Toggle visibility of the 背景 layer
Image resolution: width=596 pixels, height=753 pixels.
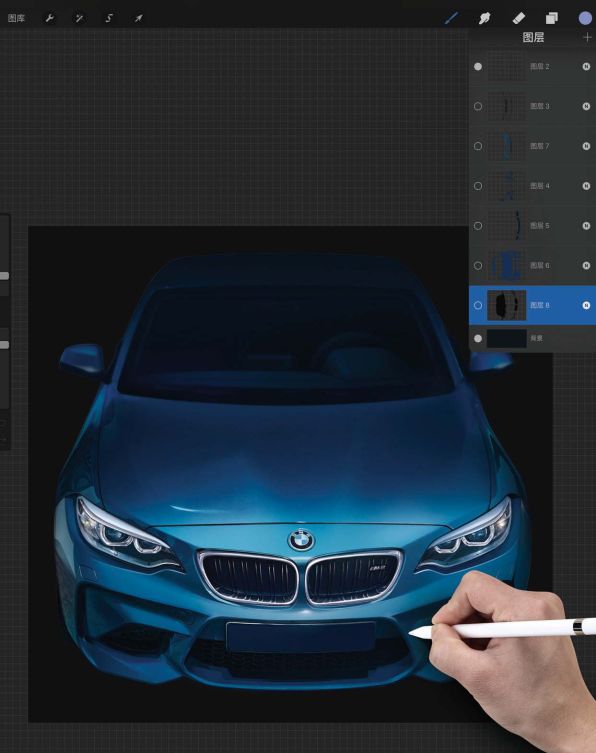tap(478, 339)
